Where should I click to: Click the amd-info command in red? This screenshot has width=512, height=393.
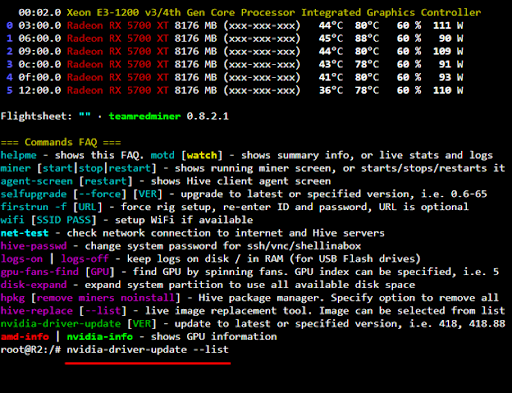24,337
